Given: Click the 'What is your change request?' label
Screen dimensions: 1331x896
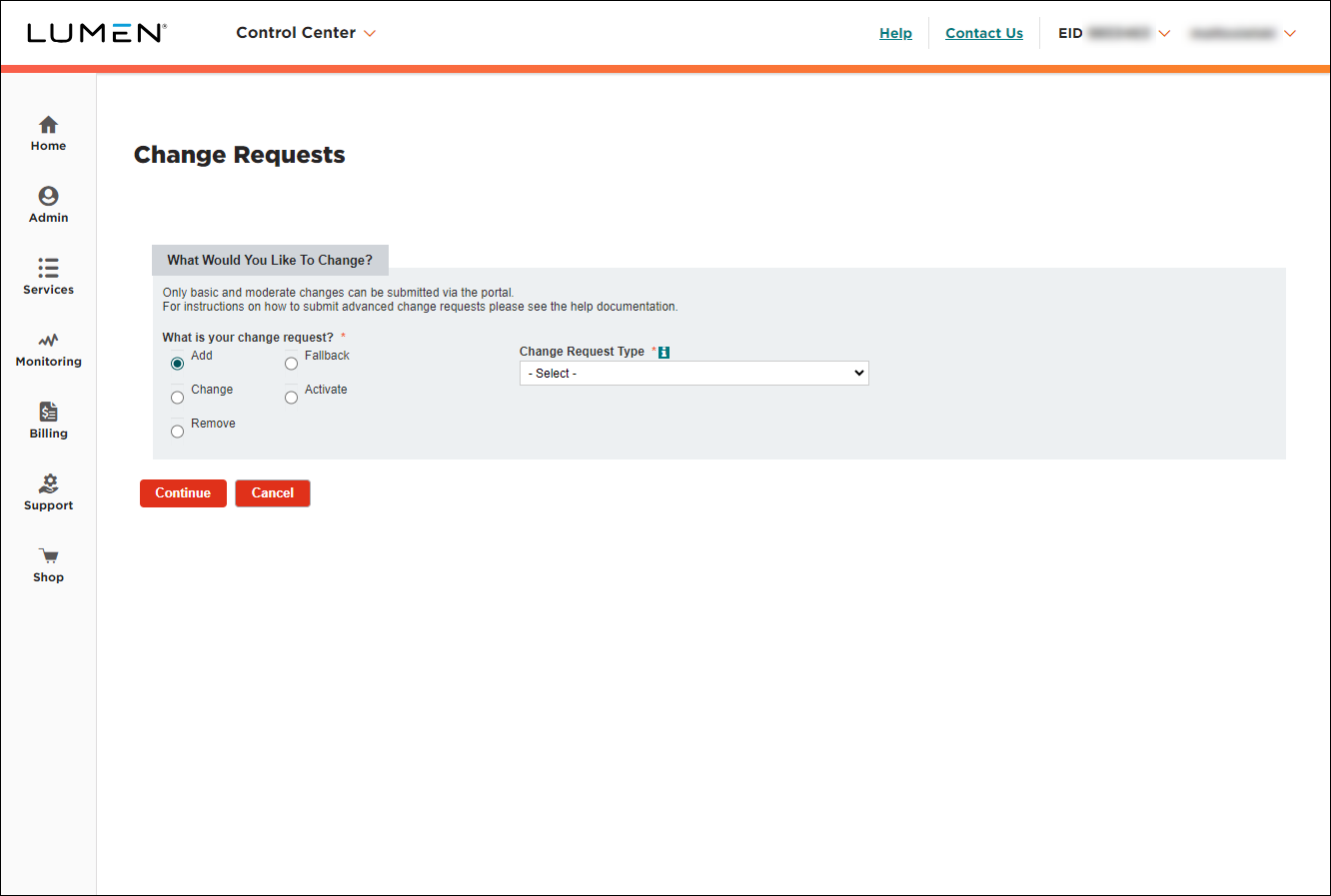Looking at the screenshot, I should pyautogui.click(x=248, y=338).
